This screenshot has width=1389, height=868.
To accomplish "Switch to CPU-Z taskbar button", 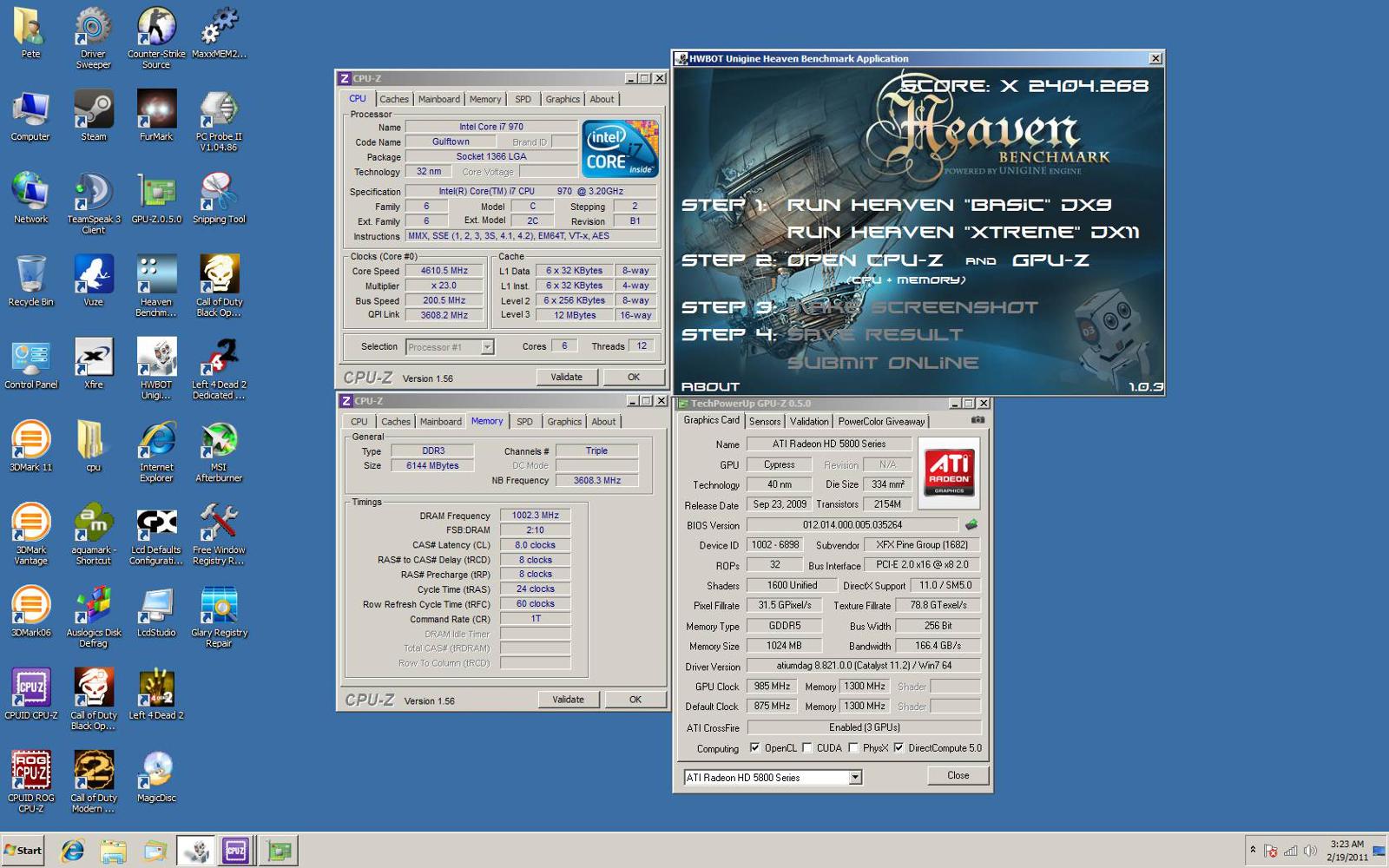I will click(x=235, y=851).
